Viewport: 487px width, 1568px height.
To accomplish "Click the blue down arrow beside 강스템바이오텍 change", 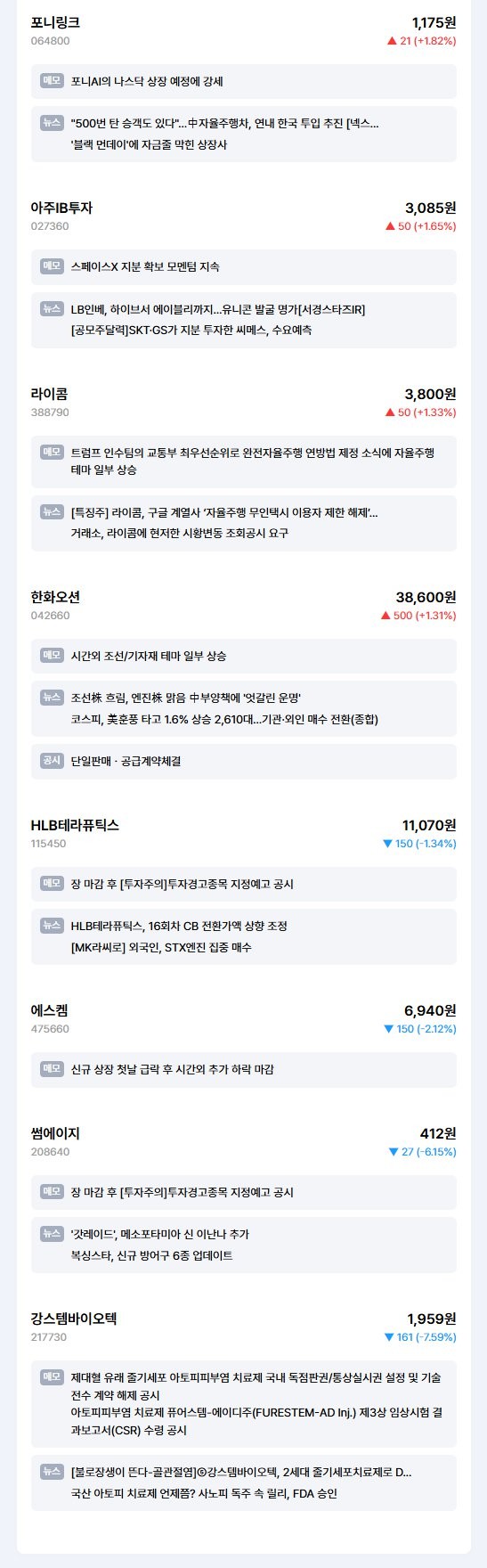I will point(388,1337).
